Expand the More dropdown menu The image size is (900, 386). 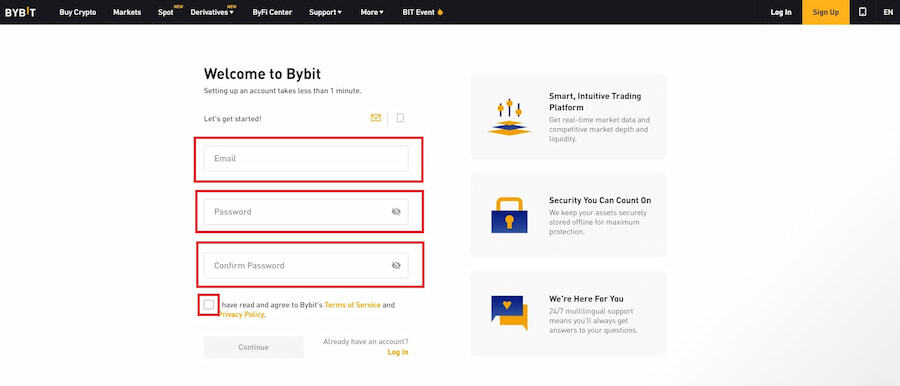tap(372, 12)
